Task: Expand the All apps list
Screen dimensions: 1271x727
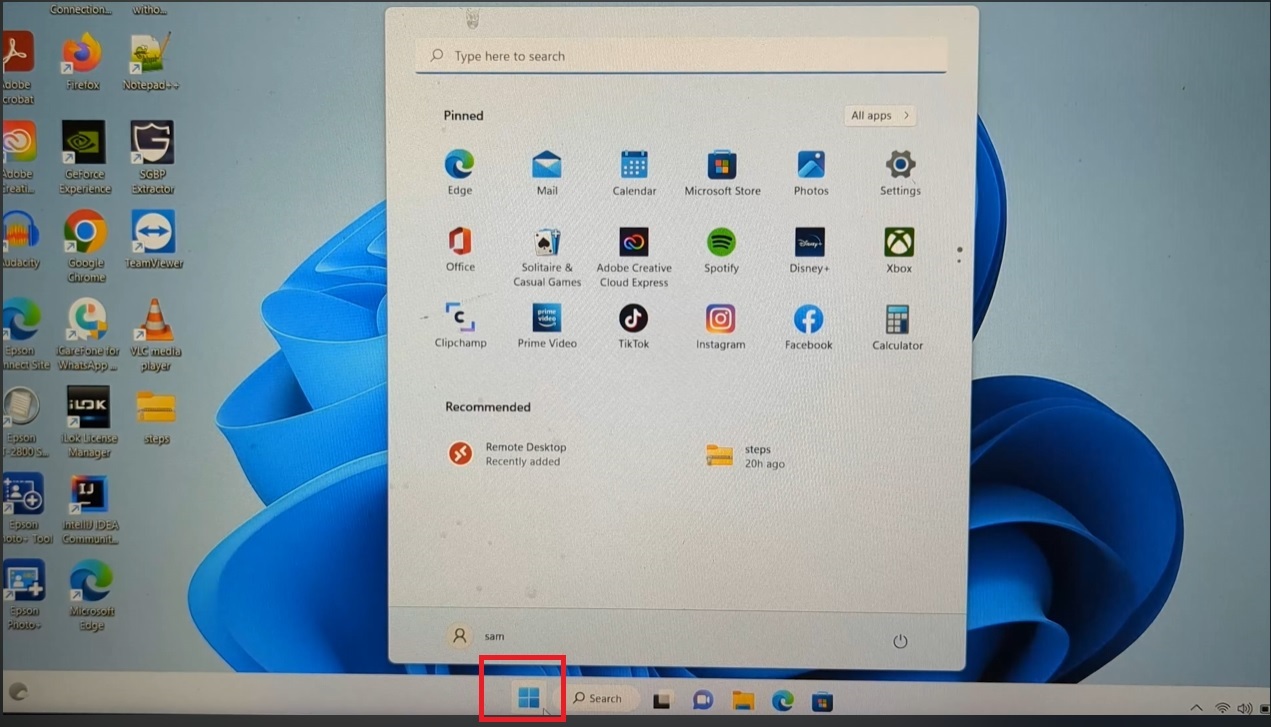Action: [x=880, y=116]
